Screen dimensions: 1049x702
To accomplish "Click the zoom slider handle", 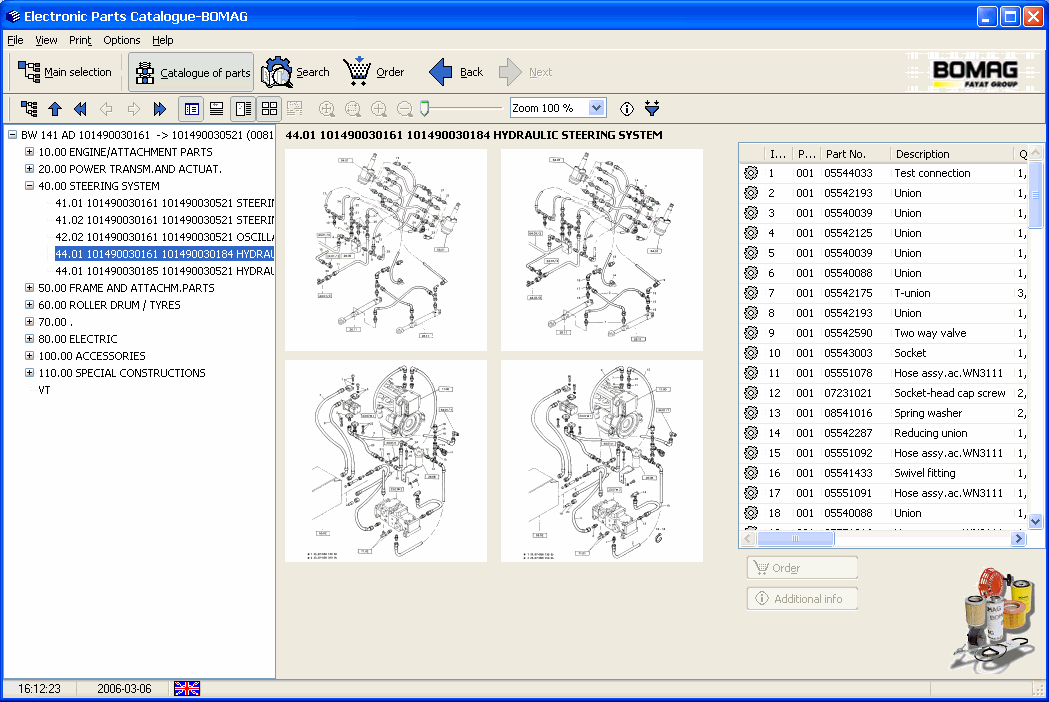I will click(424, 108).
